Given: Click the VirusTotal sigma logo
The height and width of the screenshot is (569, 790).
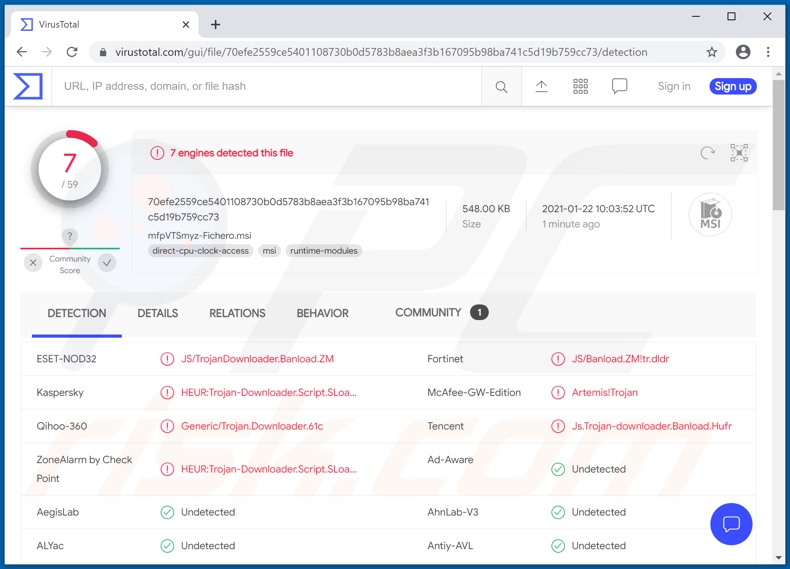Looking at the screenshot, I should click(x=28, y=86).
